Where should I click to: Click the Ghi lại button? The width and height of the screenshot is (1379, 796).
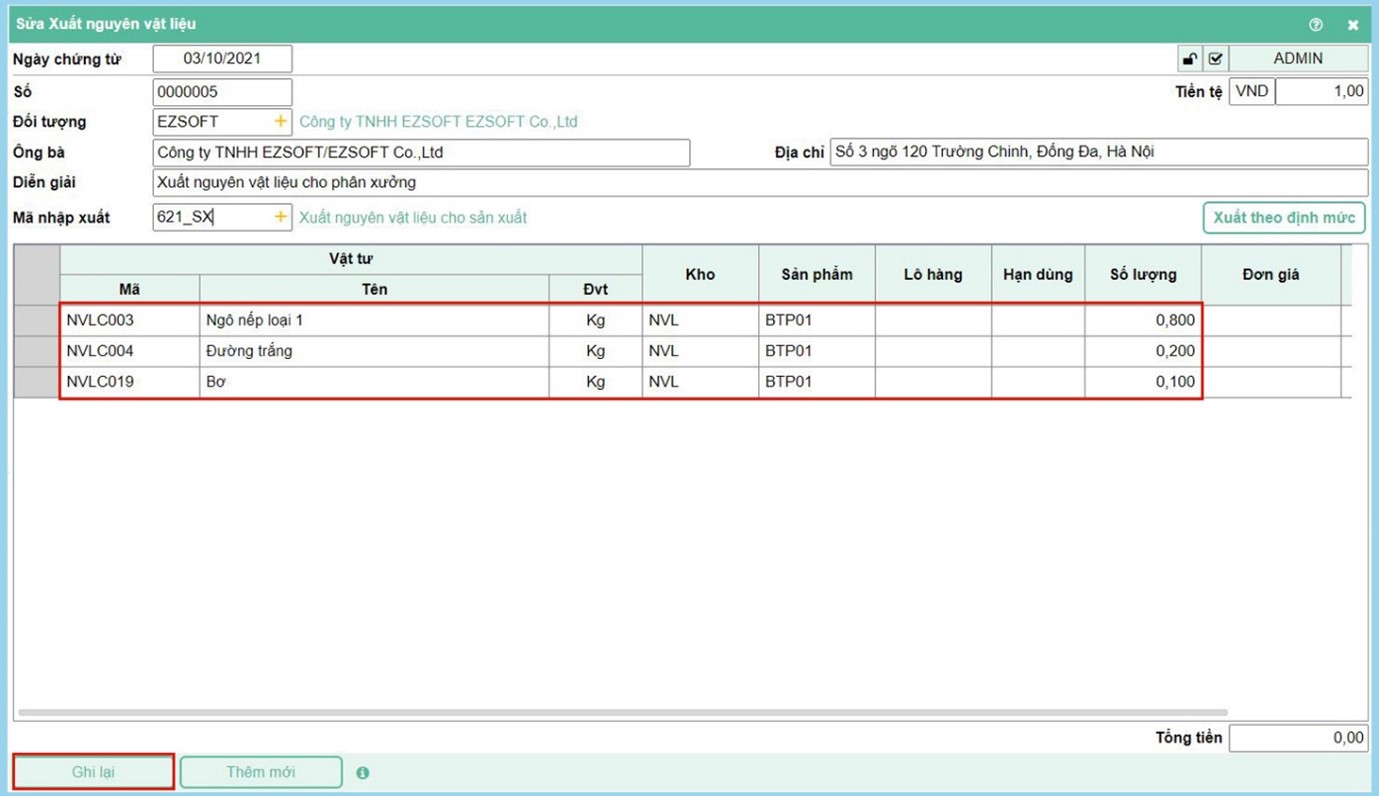(93, 772)
